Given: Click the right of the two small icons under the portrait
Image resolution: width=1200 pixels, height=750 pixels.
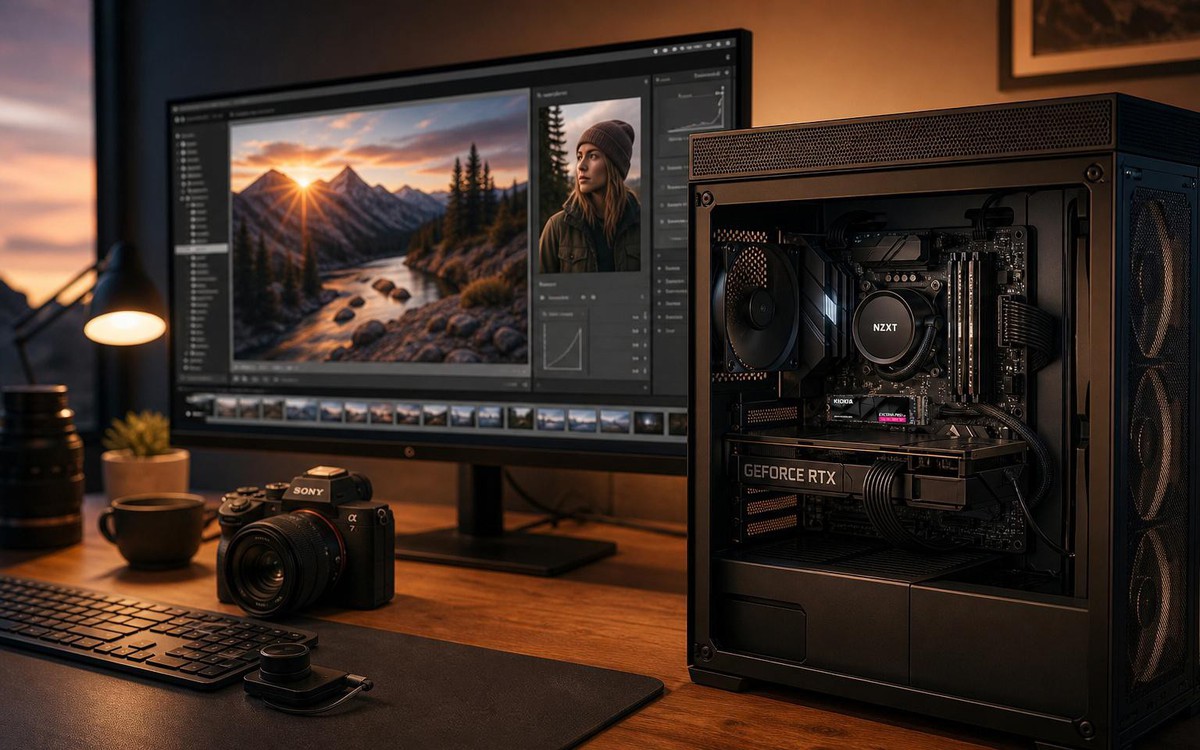Looking at the screenshot, I should (593, 297).
